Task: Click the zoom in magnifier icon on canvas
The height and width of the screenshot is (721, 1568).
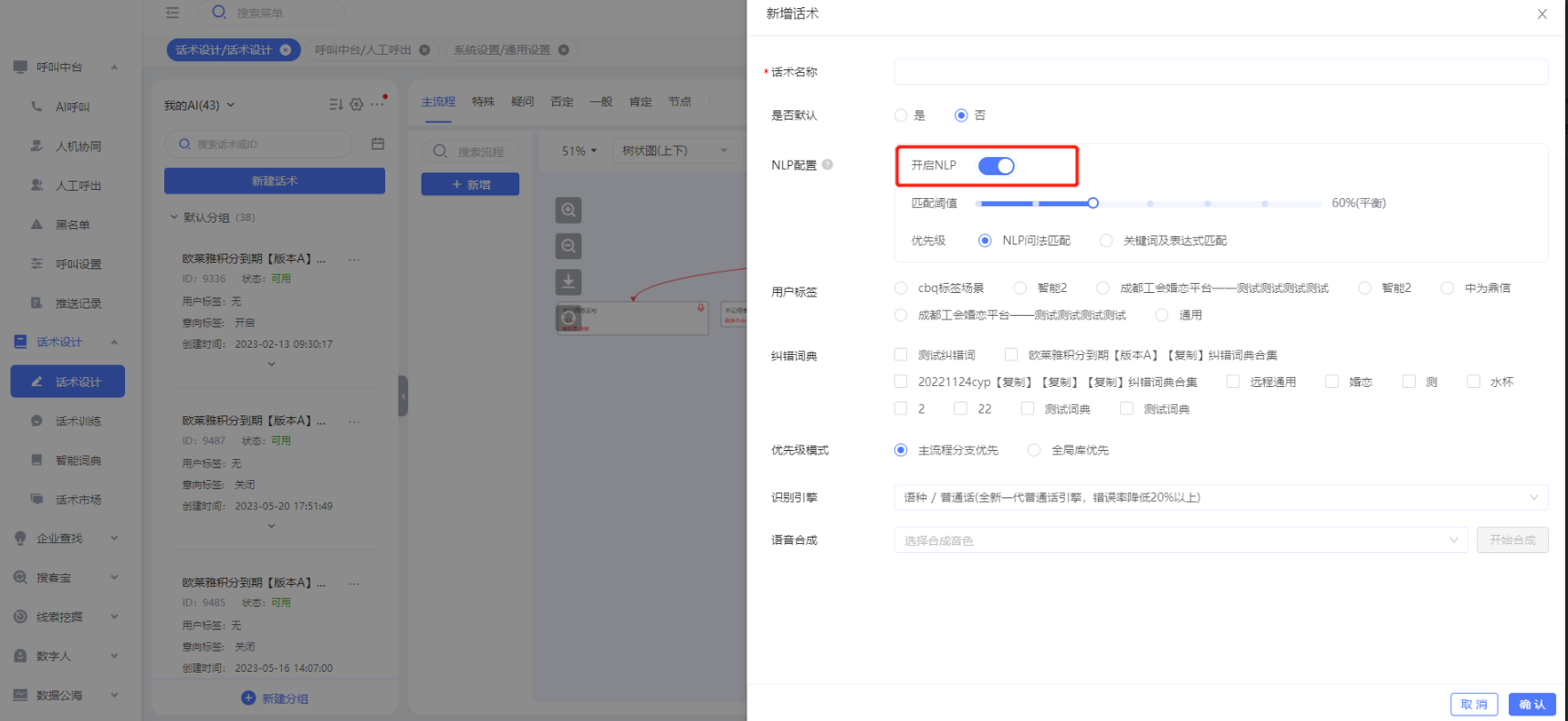Action: pos(569,211)
